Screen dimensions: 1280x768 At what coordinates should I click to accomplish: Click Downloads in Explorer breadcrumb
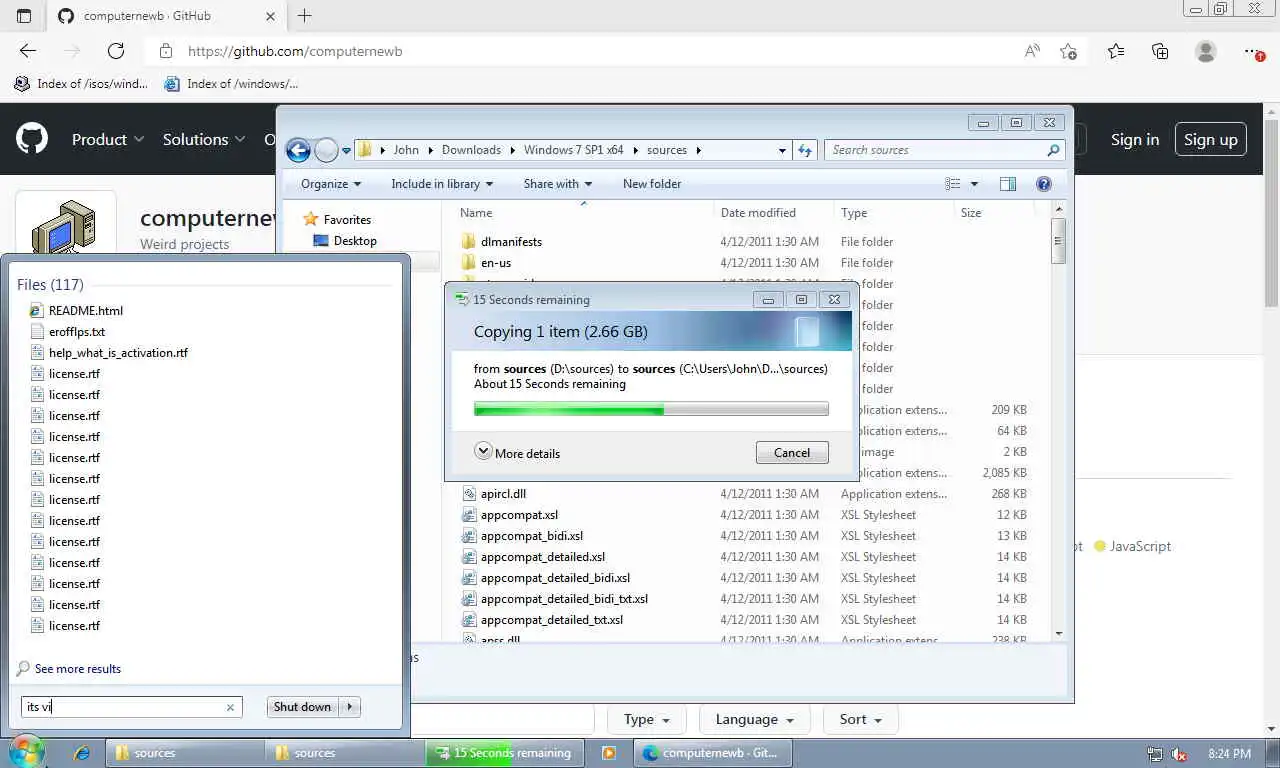click(471, 150)
